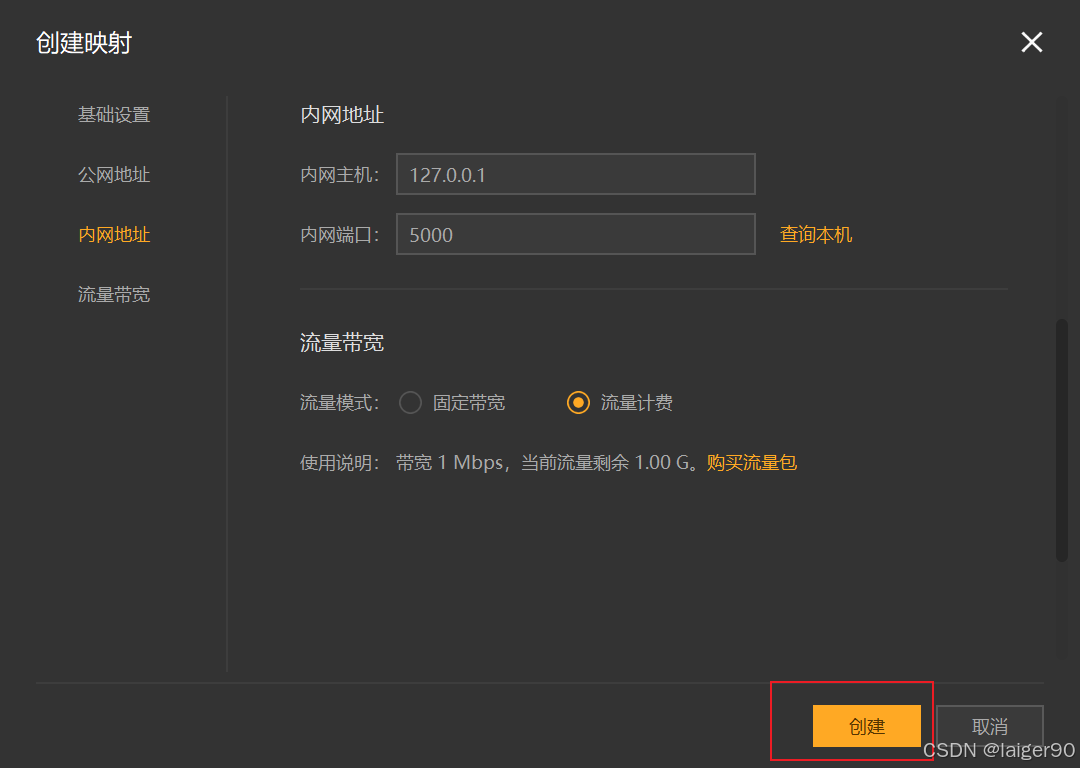This screenshot has height=768, width=1080.
Task: Open the 购买流量包 link
Action: point(751,462)
